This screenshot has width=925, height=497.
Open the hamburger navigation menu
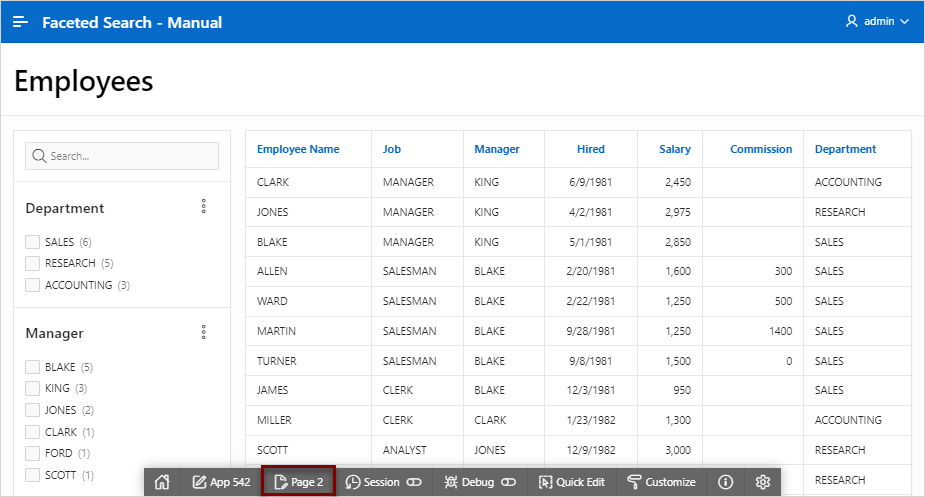(21, 22)
